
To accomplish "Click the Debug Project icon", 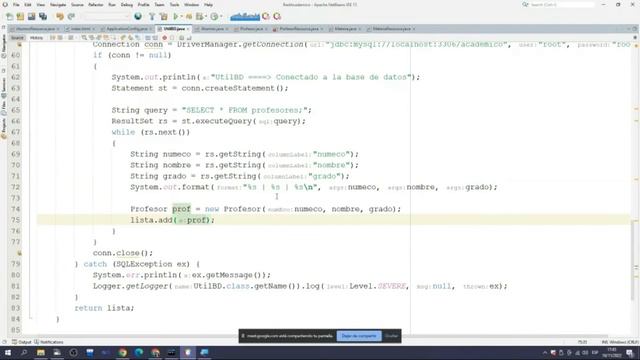I will (189, 16).
